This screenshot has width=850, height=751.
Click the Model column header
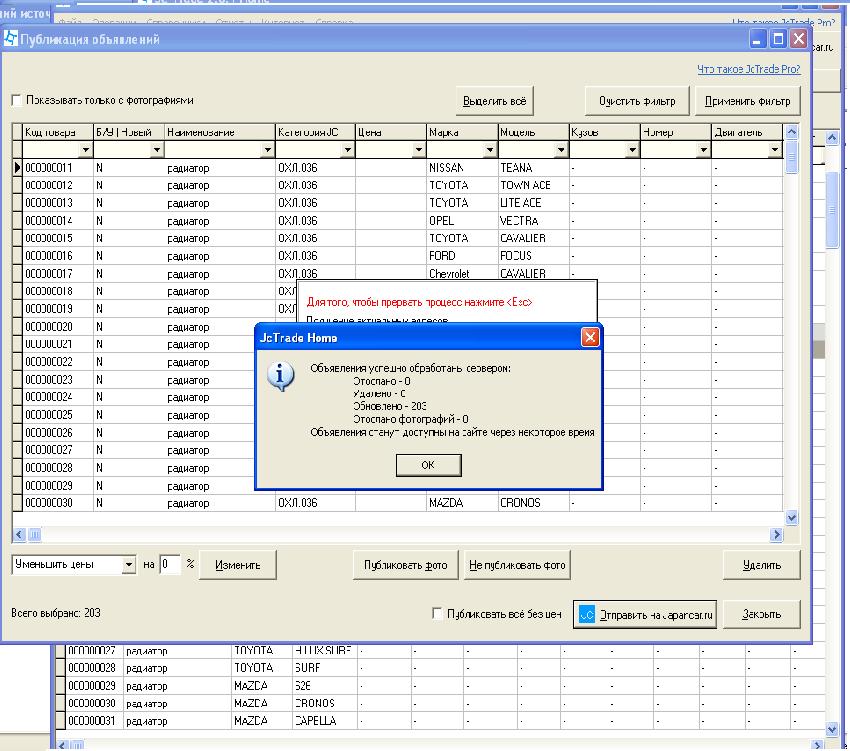click(533, 132)
